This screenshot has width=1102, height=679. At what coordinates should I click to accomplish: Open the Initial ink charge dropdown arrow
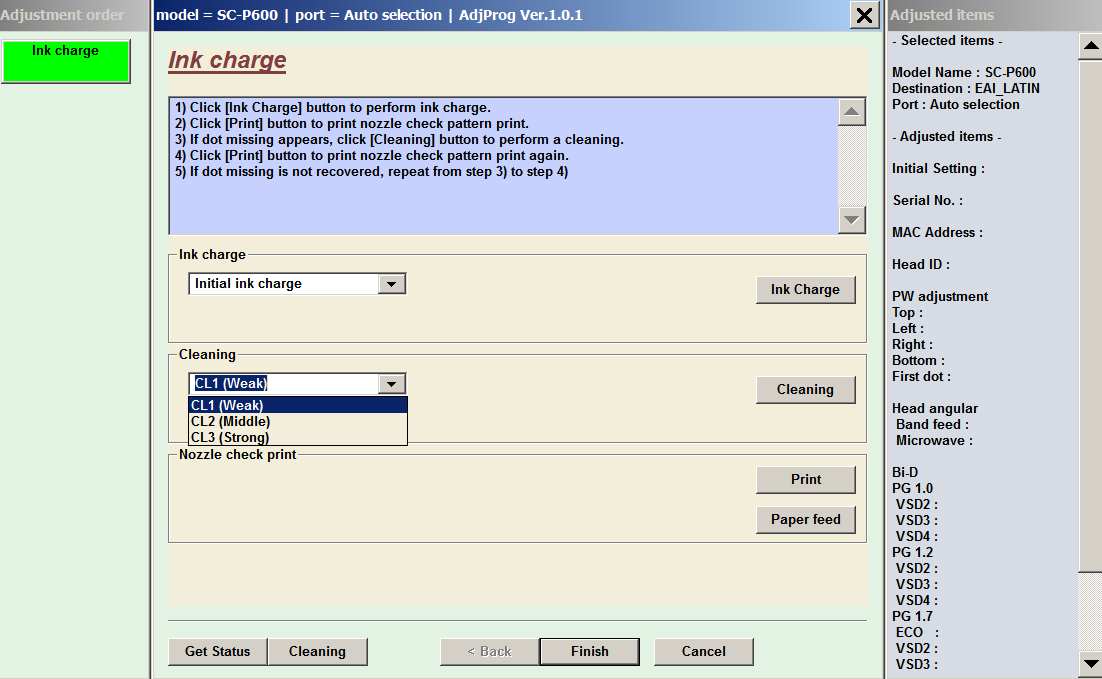click(x=391, y=284)
